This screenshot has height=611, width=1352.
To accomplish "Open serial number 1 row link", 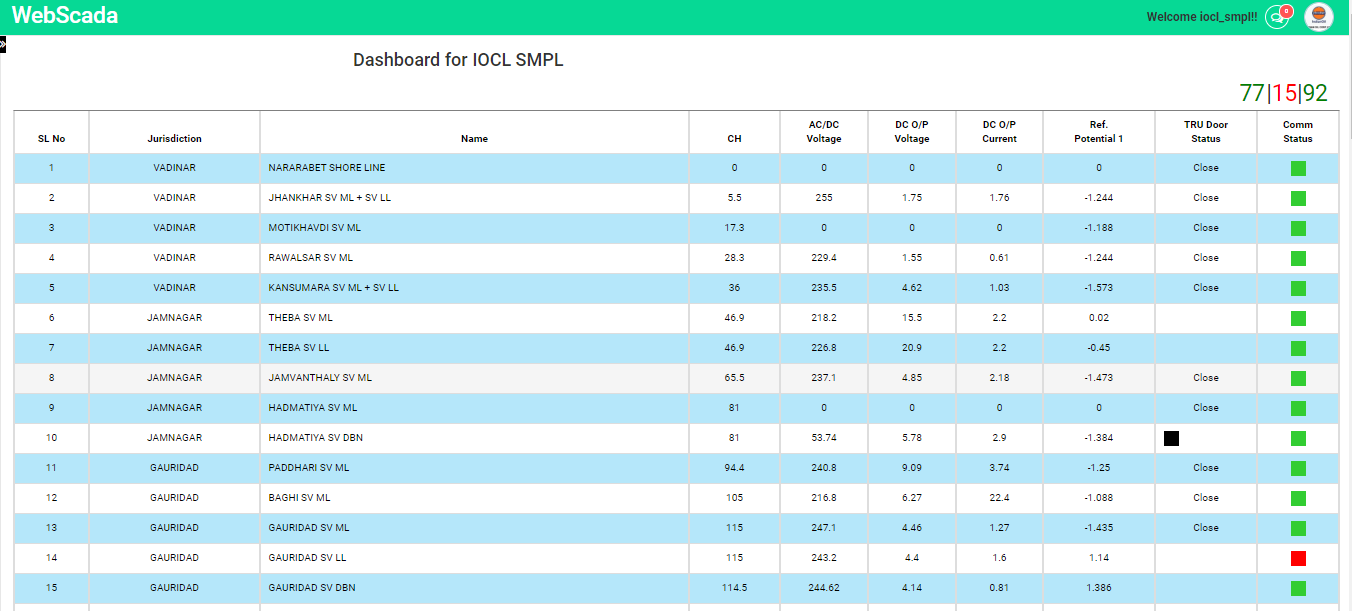I will coord(51,168).
